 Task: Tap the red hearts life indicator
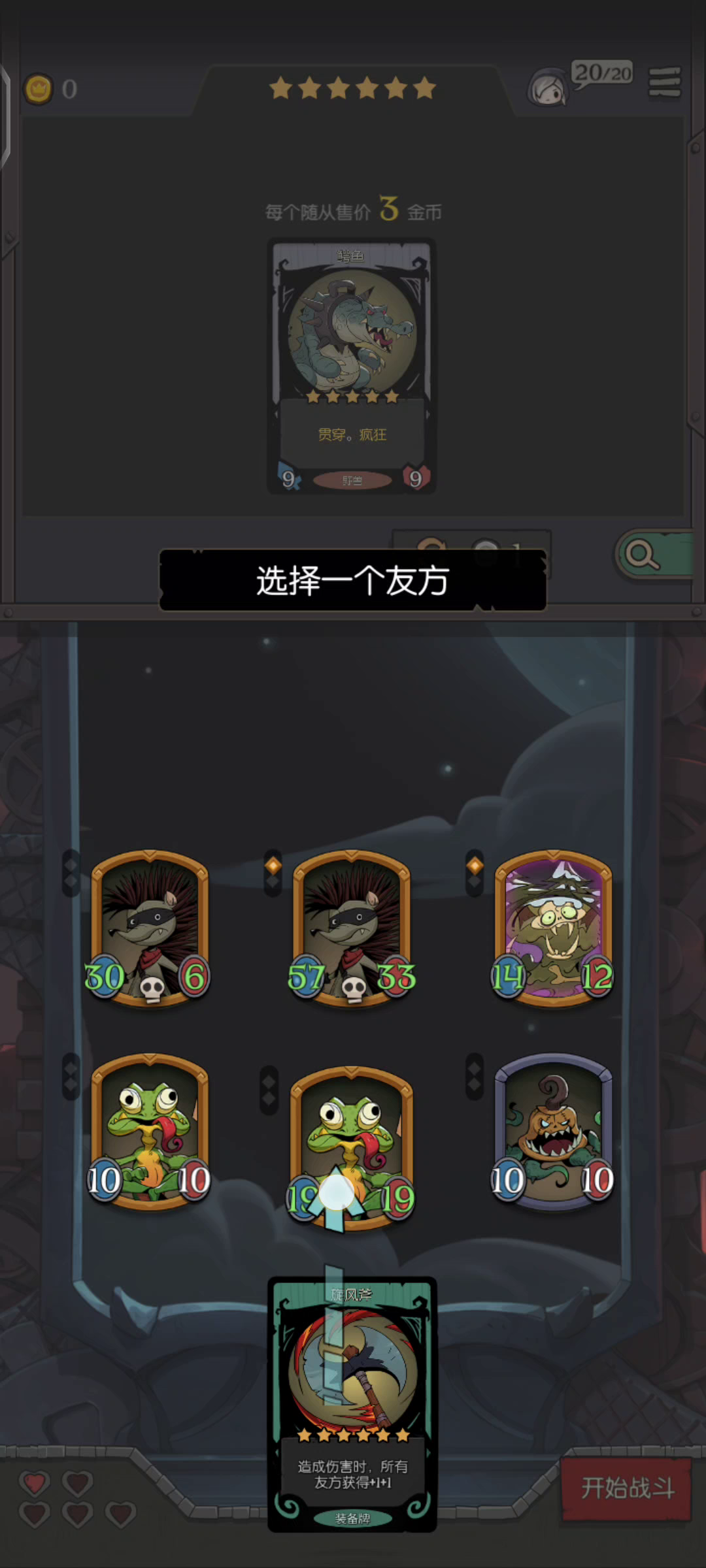[x=77, y=1497]
